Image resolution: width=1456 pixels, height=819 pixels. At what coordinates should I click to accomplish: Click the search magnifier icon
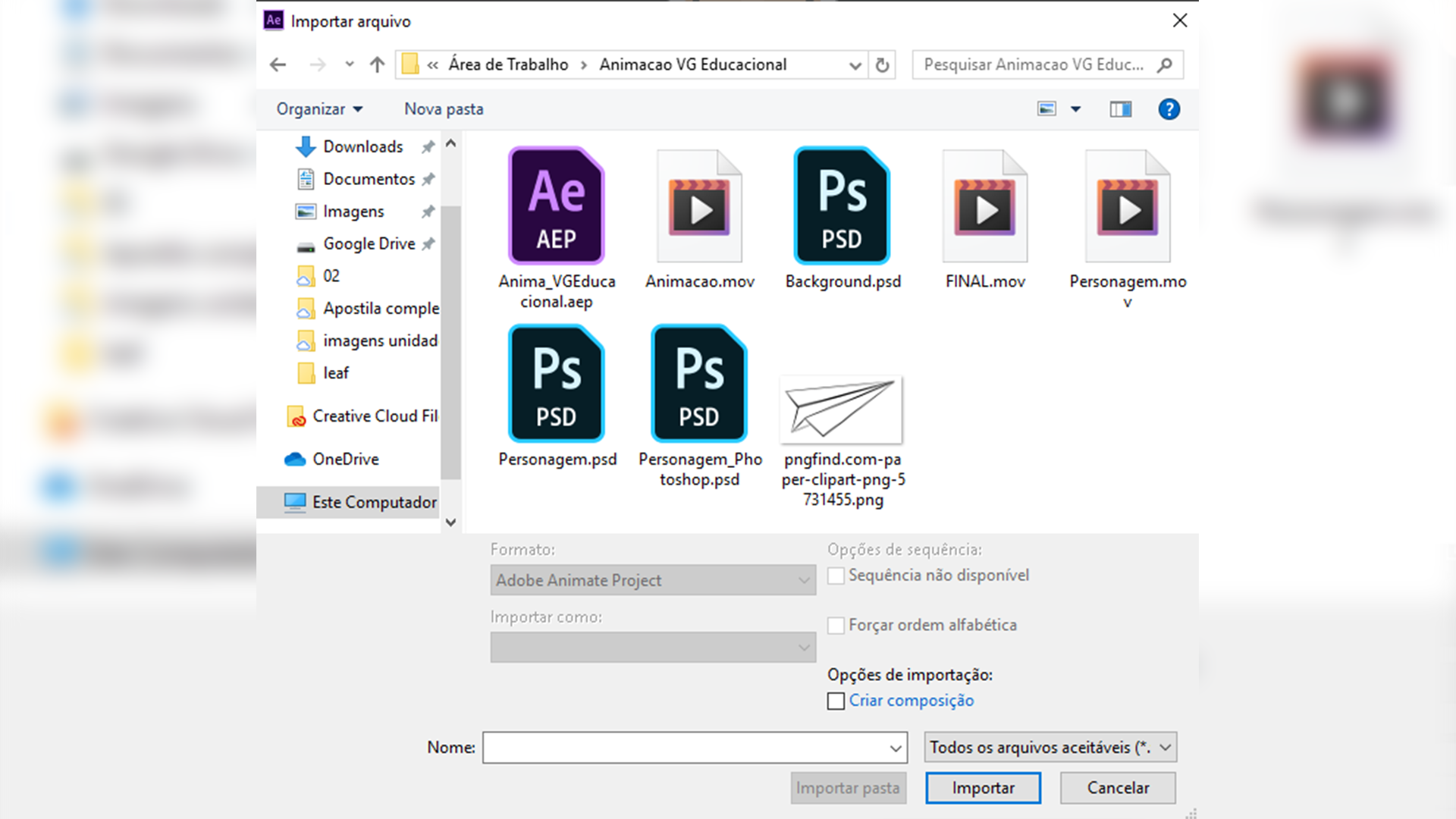point(1165,65)
